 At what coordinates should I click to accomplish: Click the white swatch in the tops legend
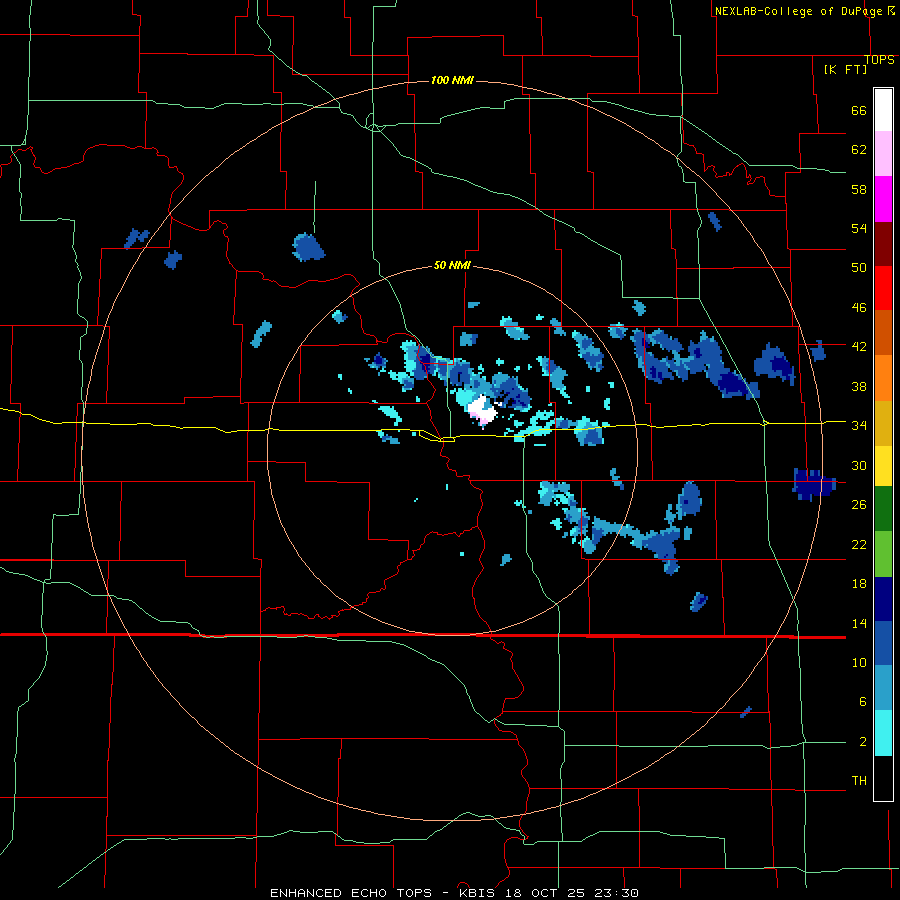tap(883, 110)
